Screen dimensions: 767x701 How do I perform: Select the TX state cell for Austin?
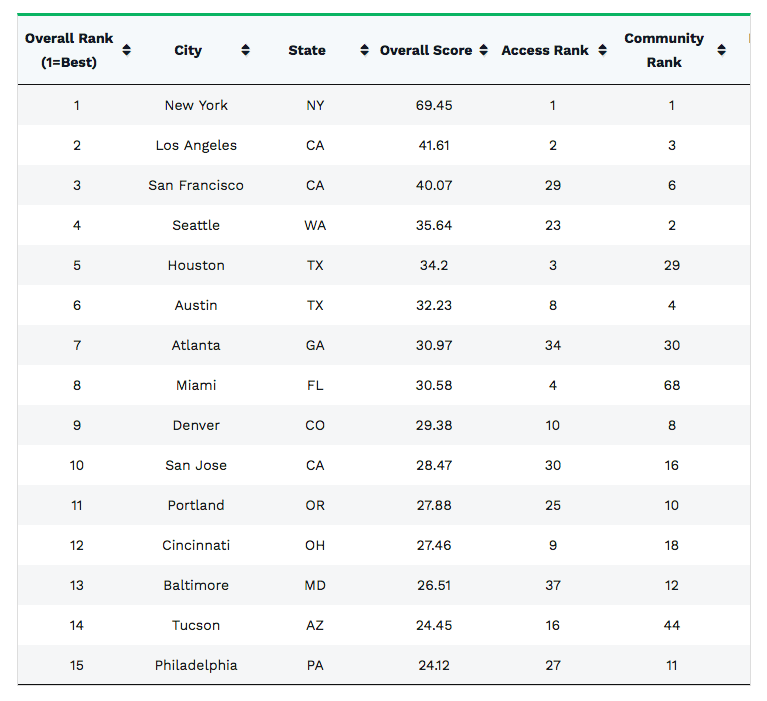pyautogui.click(x=315, y=305)
